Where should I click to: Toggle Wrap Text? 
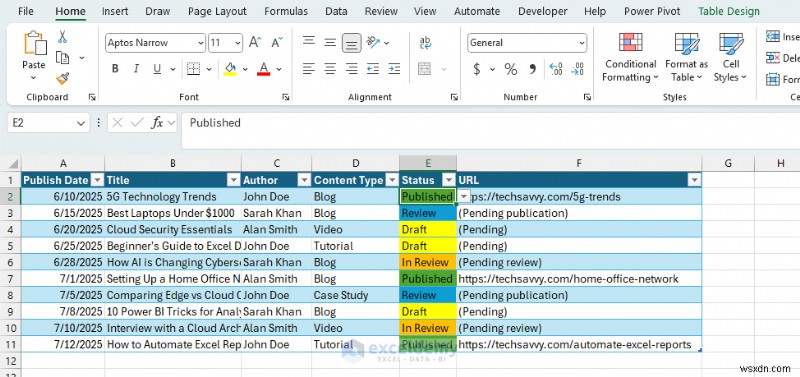pos(425,42)
